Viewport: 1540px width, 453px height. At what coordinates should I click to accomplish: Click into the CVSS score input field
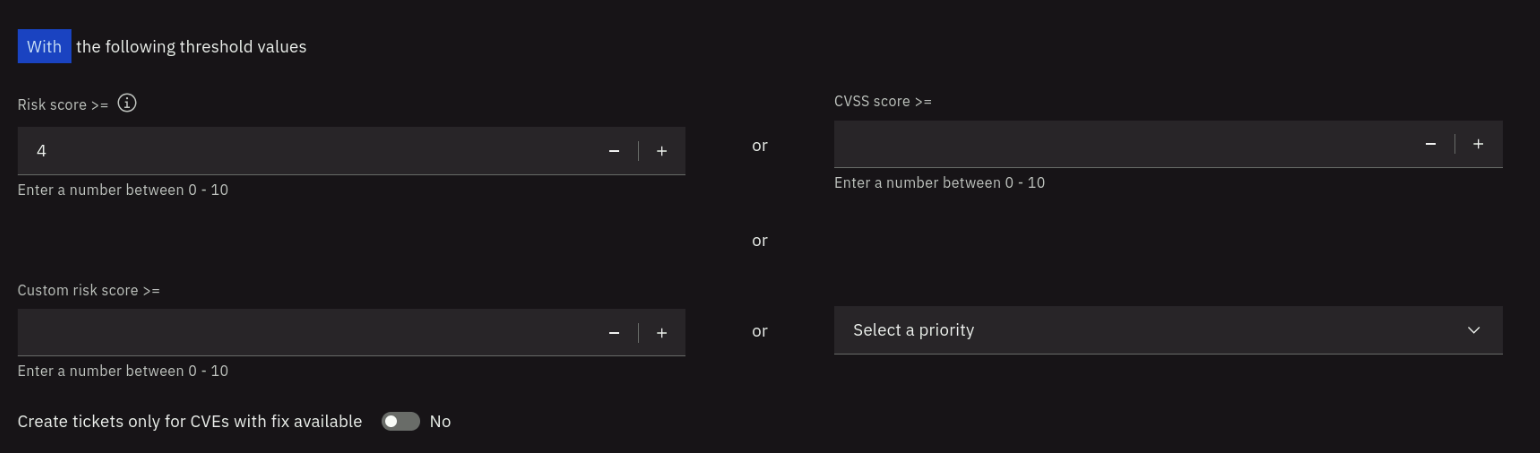point(1120,144)
